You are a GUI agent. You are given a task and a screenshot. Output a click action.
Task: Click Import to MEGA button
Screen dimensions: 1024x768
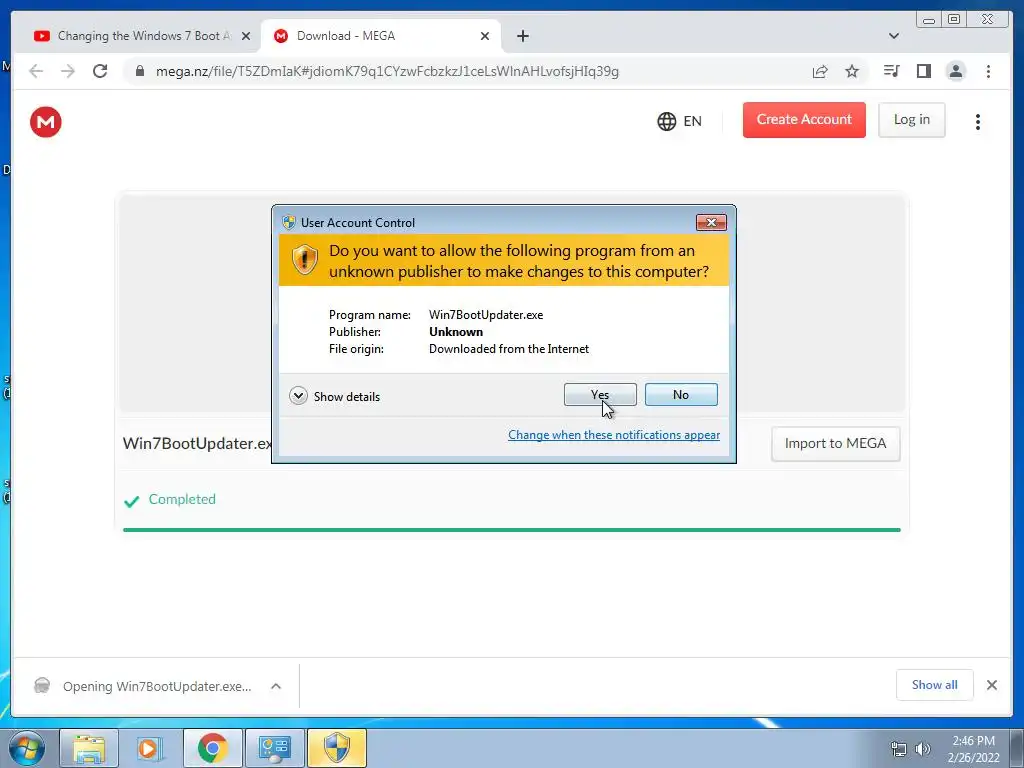click(x=835, y=443)
